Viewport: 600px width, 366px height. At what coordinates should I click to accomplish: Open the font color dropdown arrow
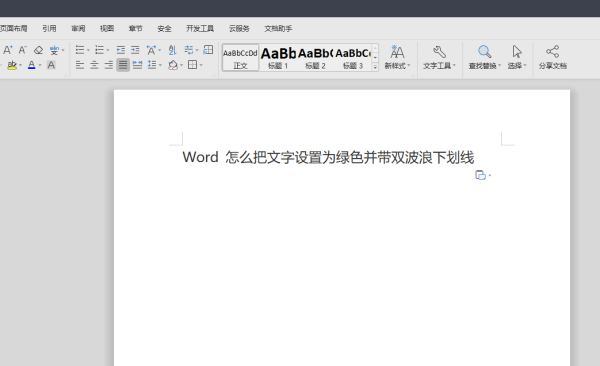pyautogui.click(x=40, y=65)
